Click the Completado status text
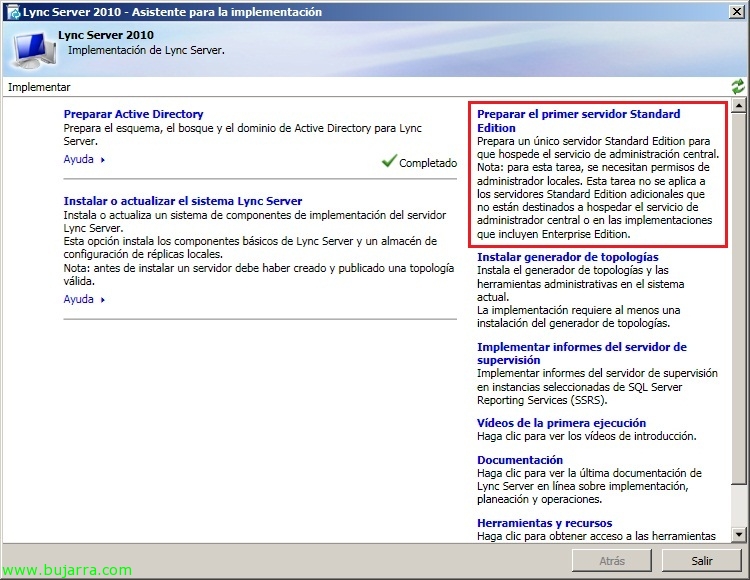The height and width of the screenshot is (580, 750). click(428, 163)
